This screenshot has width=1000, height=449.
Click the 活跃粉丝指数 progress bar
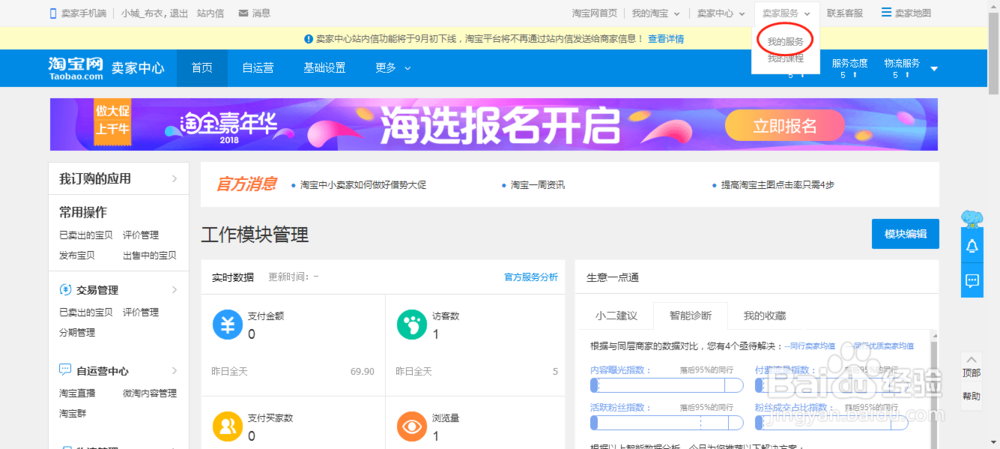pos(667,423)
